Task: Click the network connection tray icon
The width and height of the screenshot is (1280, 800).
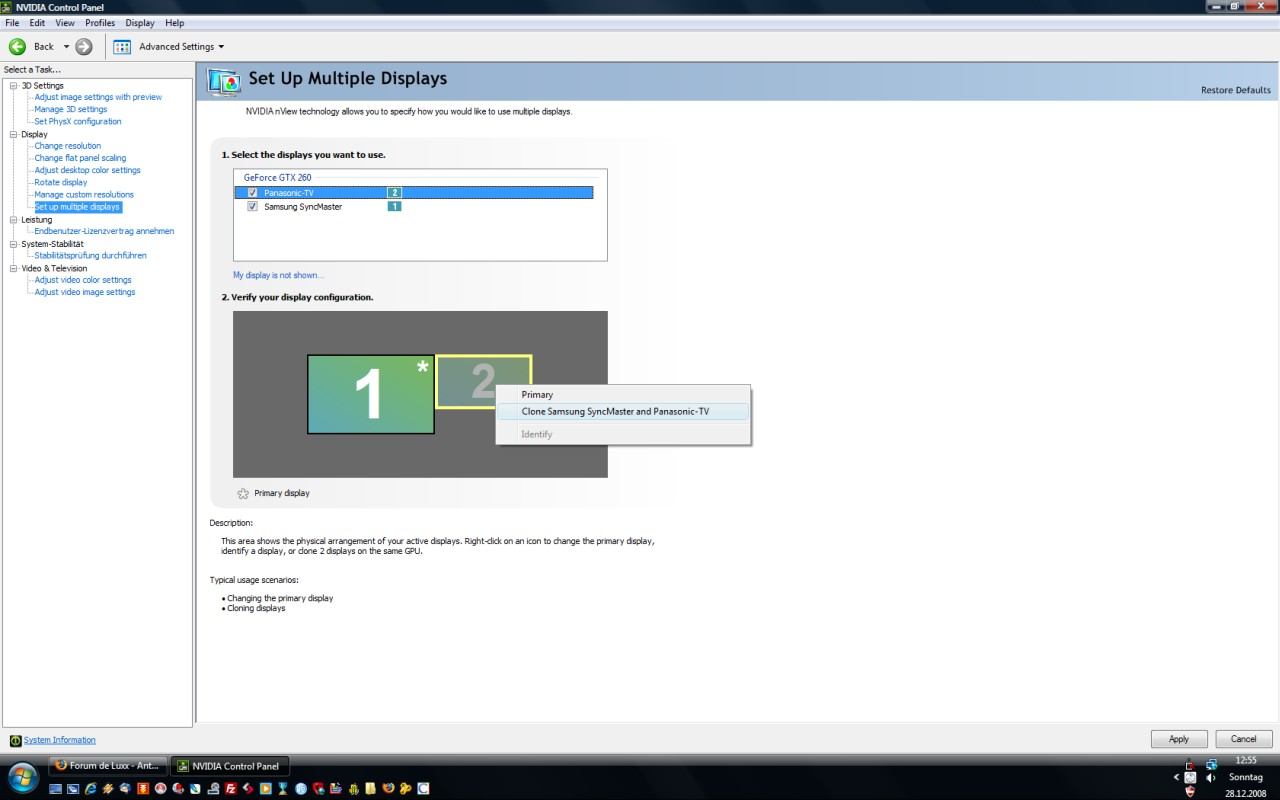Action: click(1211, 764)
